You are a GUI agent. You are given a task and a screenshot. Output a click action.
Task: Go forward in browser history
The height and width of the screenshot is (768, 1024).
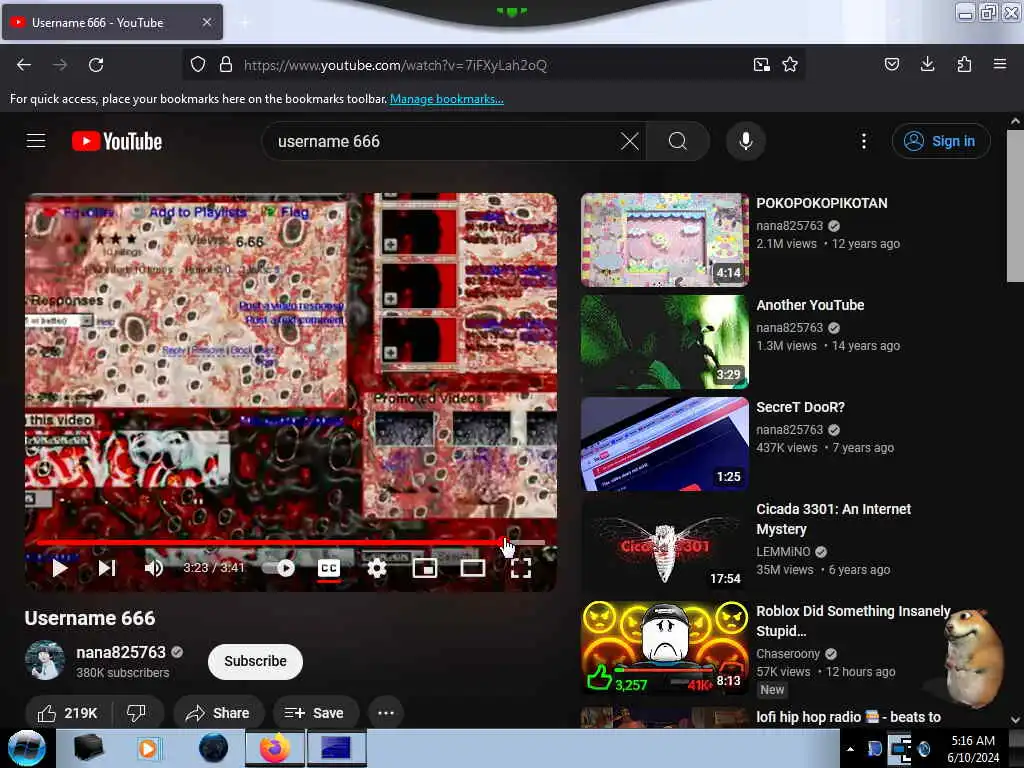[x=59, y=65]
